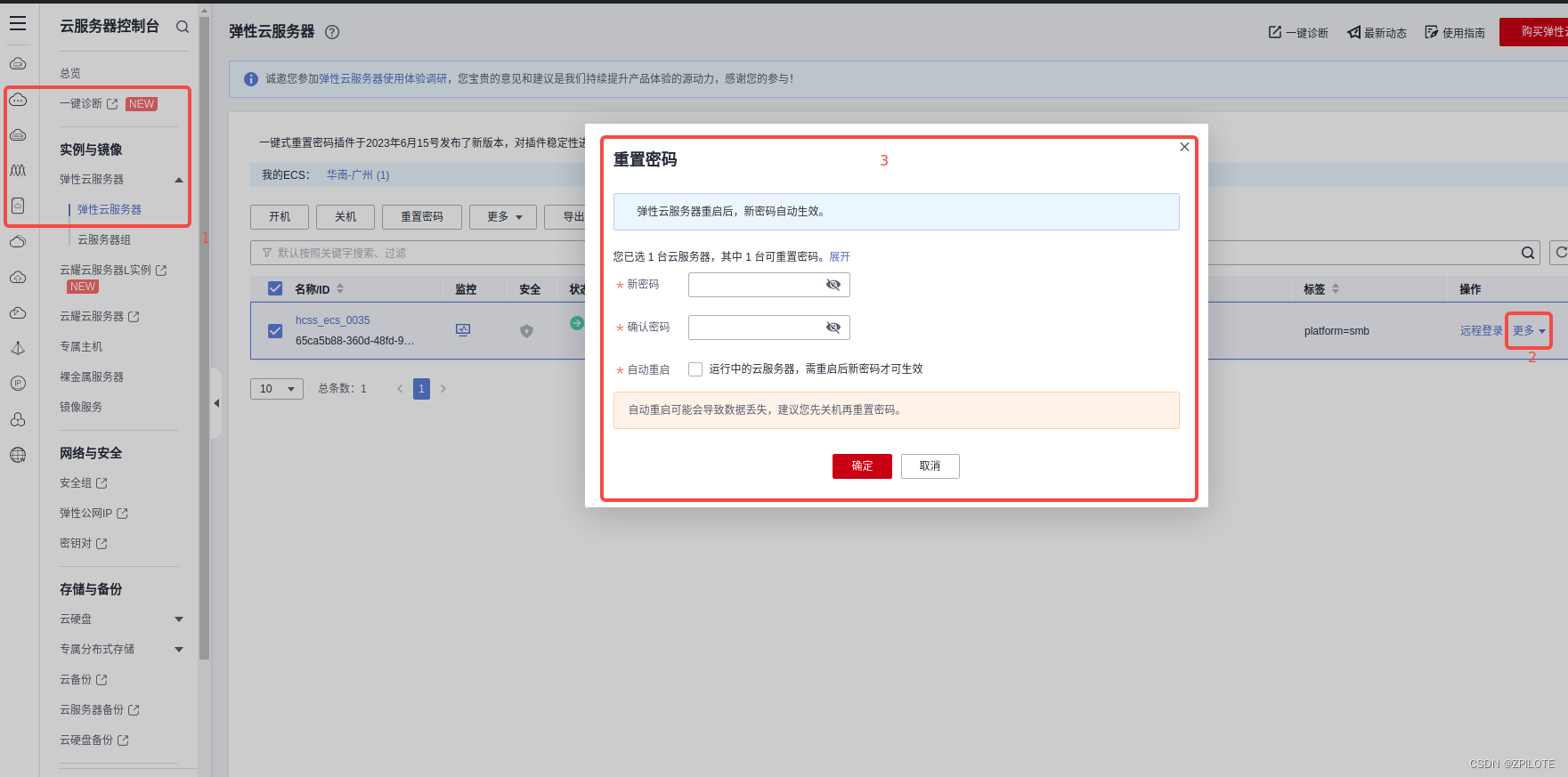The width and height of the screenshot is (1568, 777).
Task: Toggle visibility of 确认密码 field
Action: 833,328
